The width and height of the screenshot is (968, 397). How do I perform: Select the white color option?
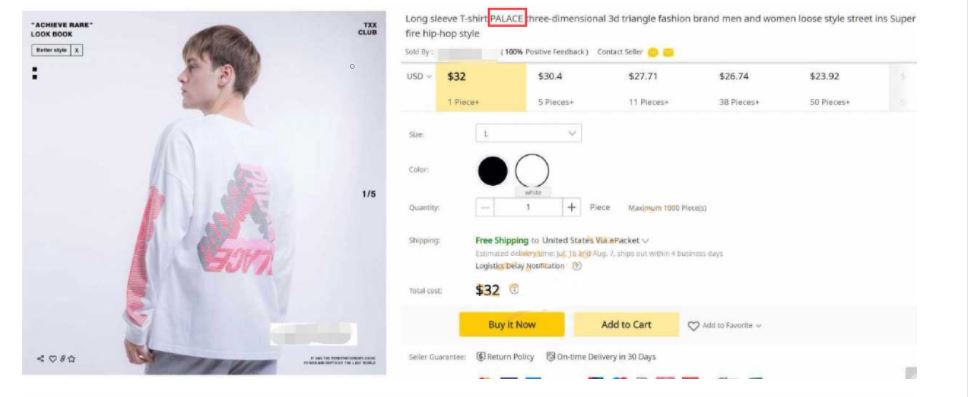point(532,171)
